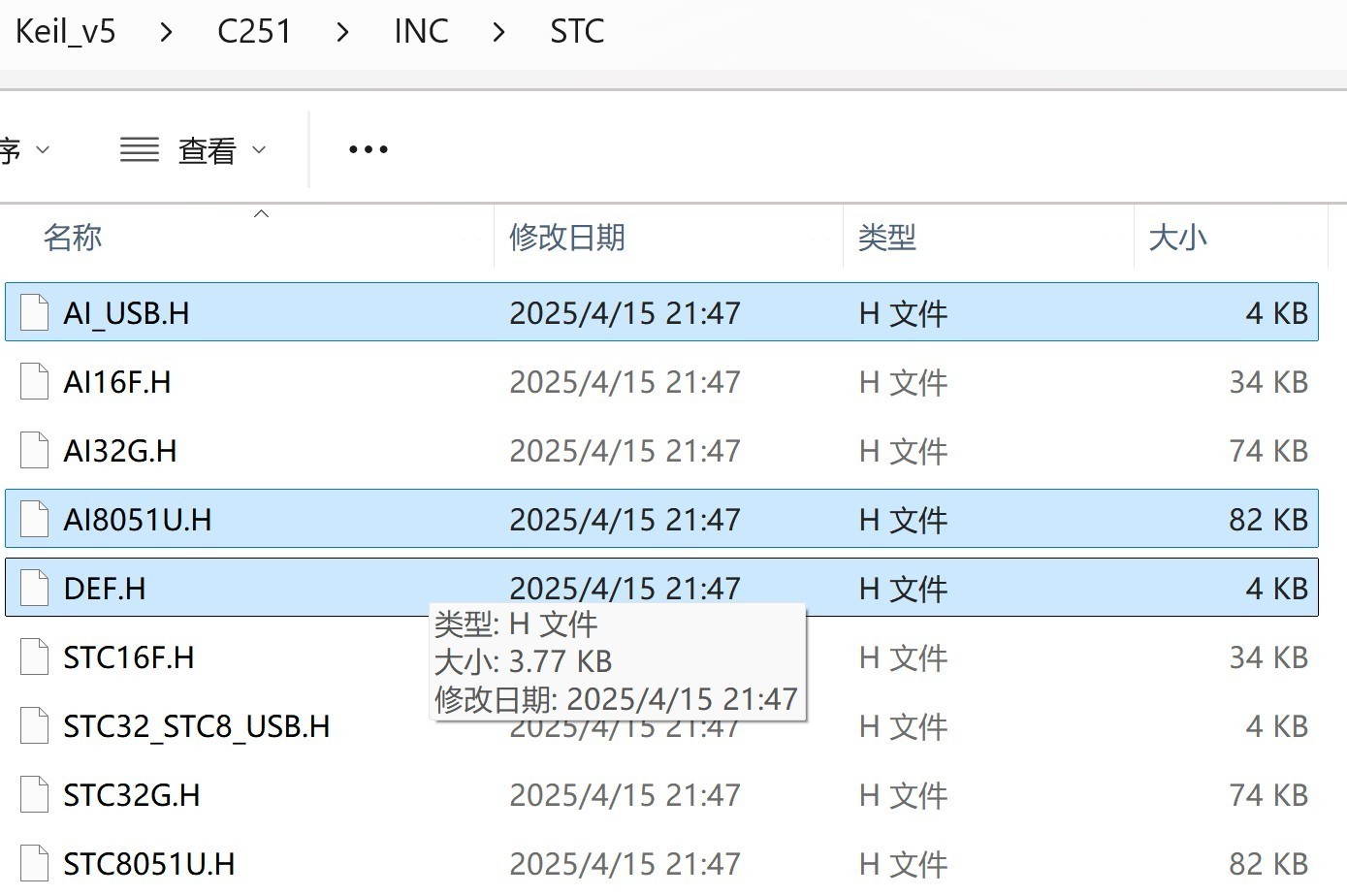The image size is (1347, 896).
Task: Click the DEF.H file icon
Action: (35, 589)
